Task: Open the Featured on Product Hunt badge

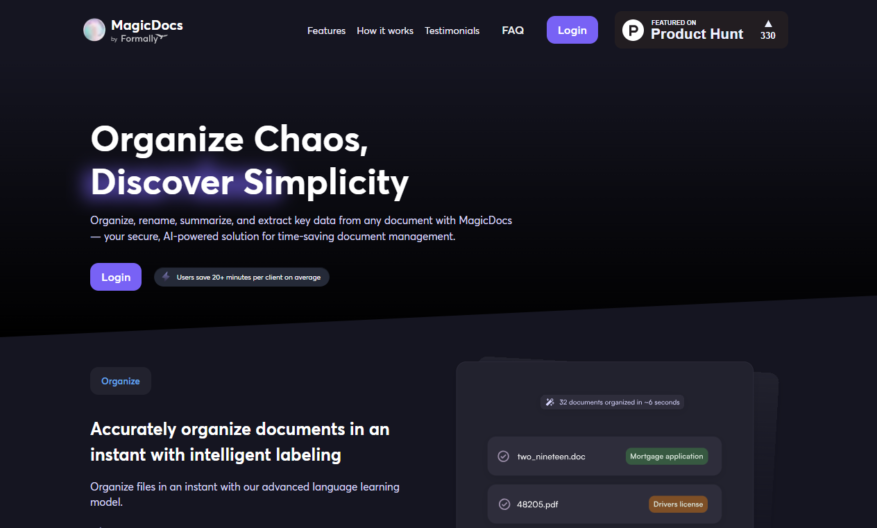Action: tap(701, 30)
